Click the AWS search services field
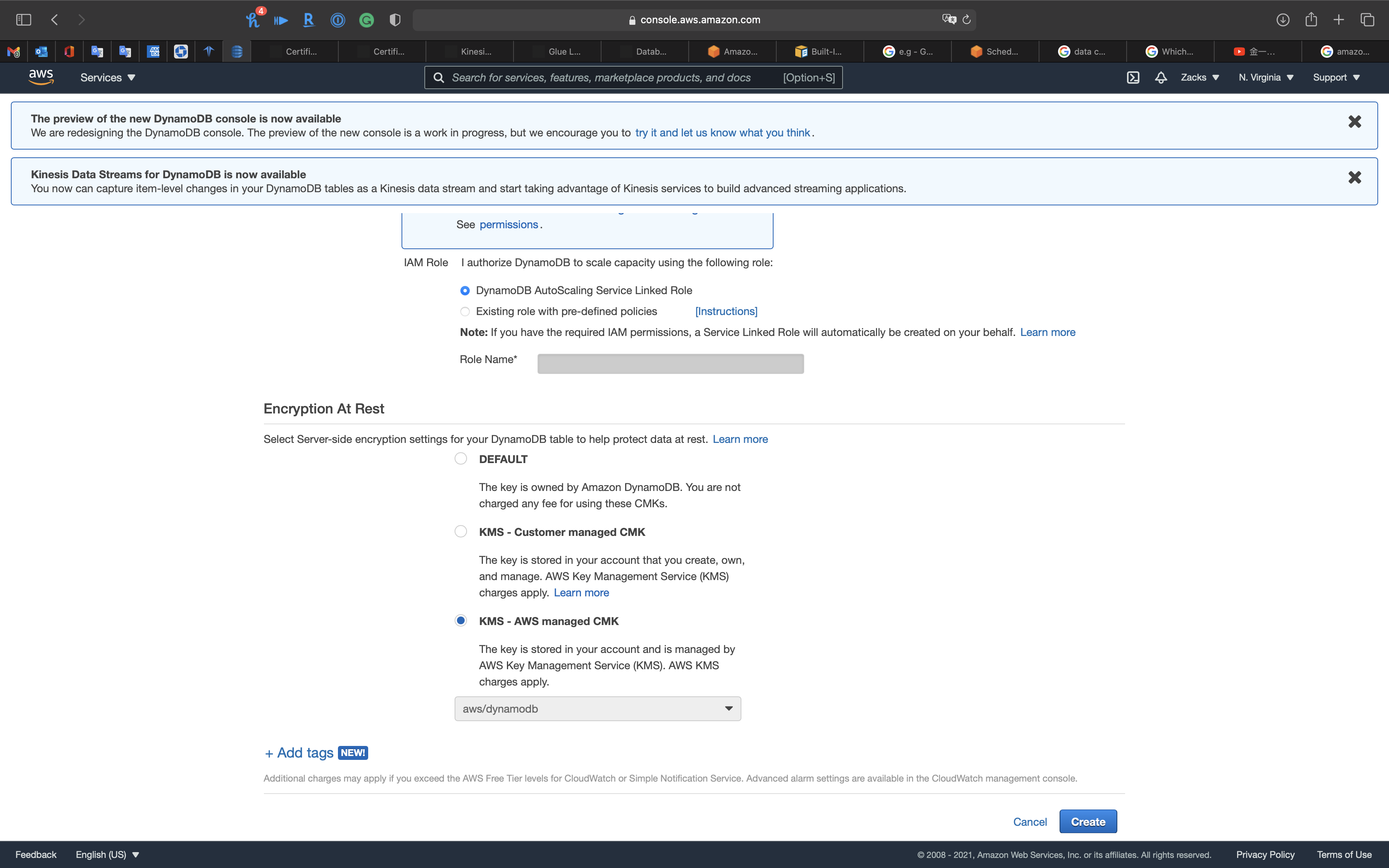The width and height of the screenshot is (1389, 868). point(608,77)
